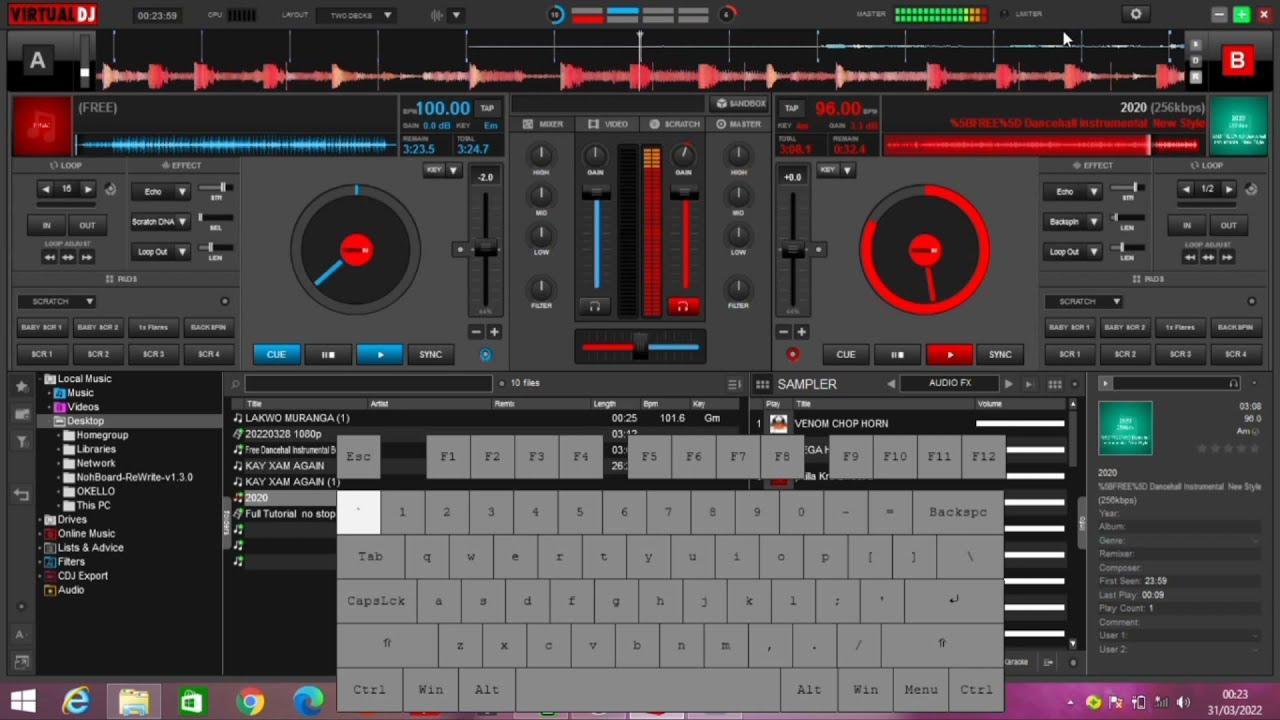1280x720 pixels.
Task: Open TWO DECKS layout dropdown
Action: tap(357, 15)
